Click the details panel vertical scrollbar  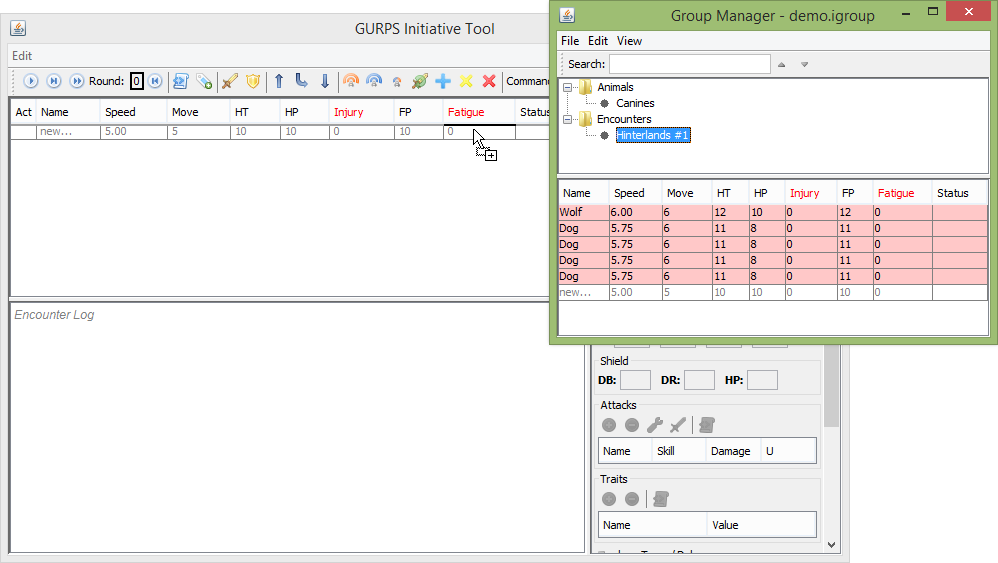[831, 388]
